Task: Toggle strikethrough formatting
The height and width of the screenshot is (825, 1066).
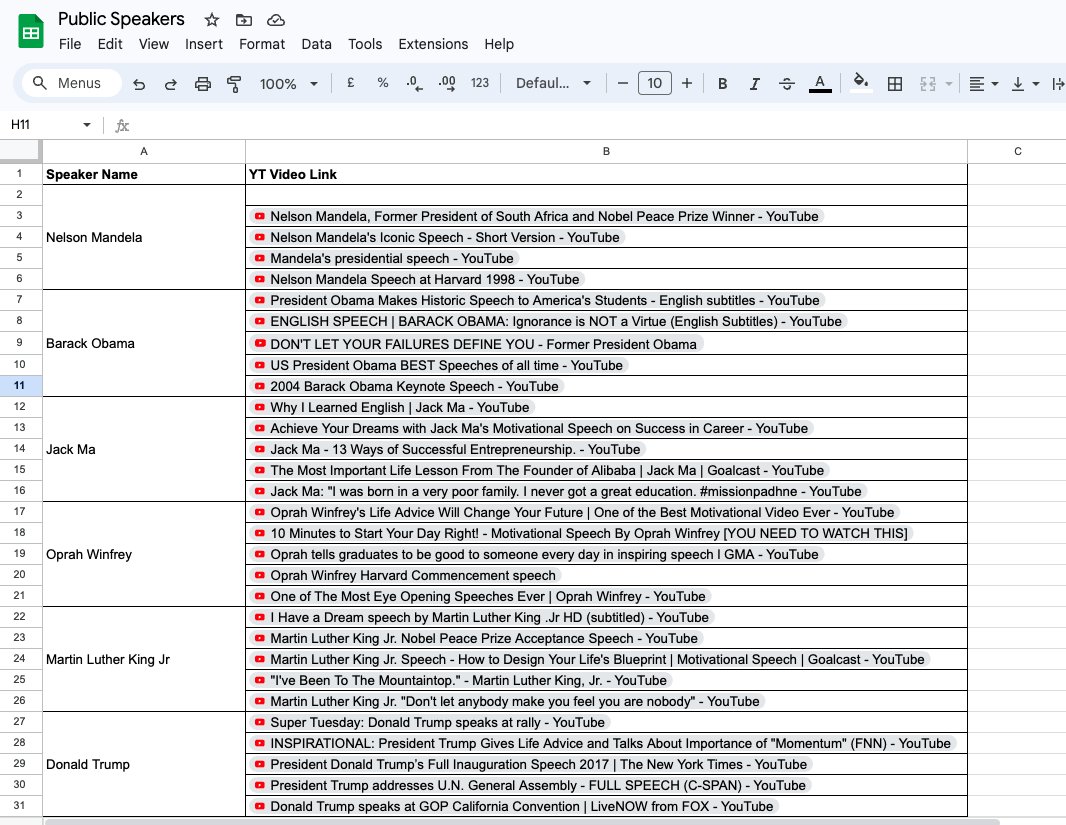Action: [x=787, y=84]
